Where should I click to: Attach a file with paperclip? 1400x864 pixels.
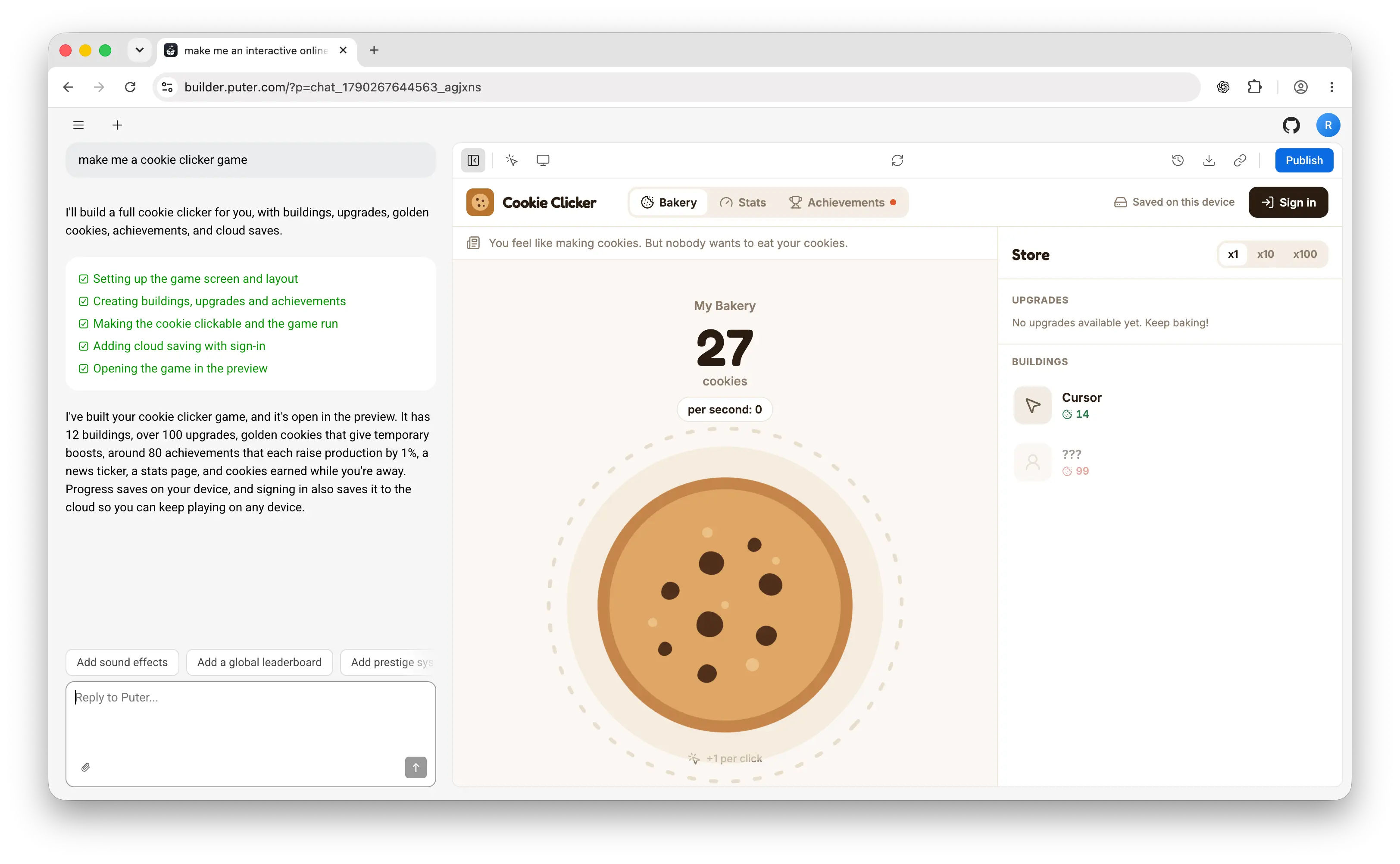coord(86,767)
